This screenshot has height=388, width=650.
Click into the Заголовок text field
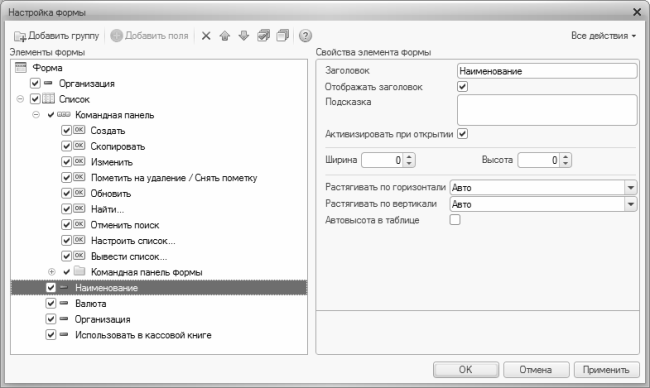pyautogui.click(x=547, y=71)
